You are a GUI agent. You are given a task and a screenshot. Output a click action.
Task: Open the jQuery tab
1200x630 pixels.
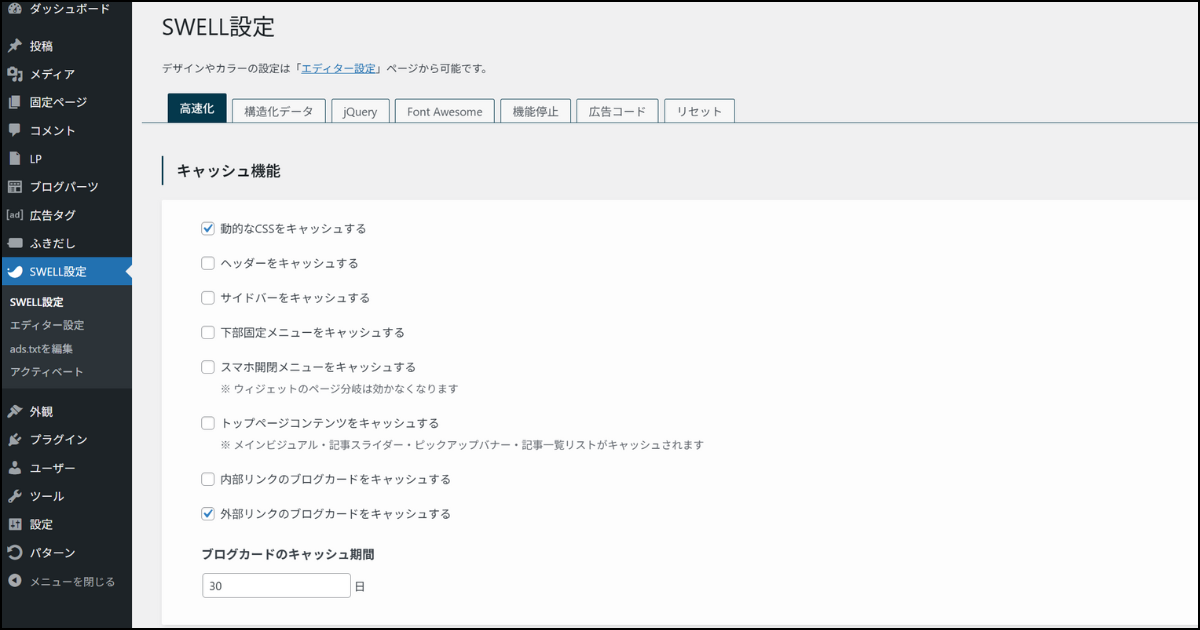click(360, 111)
